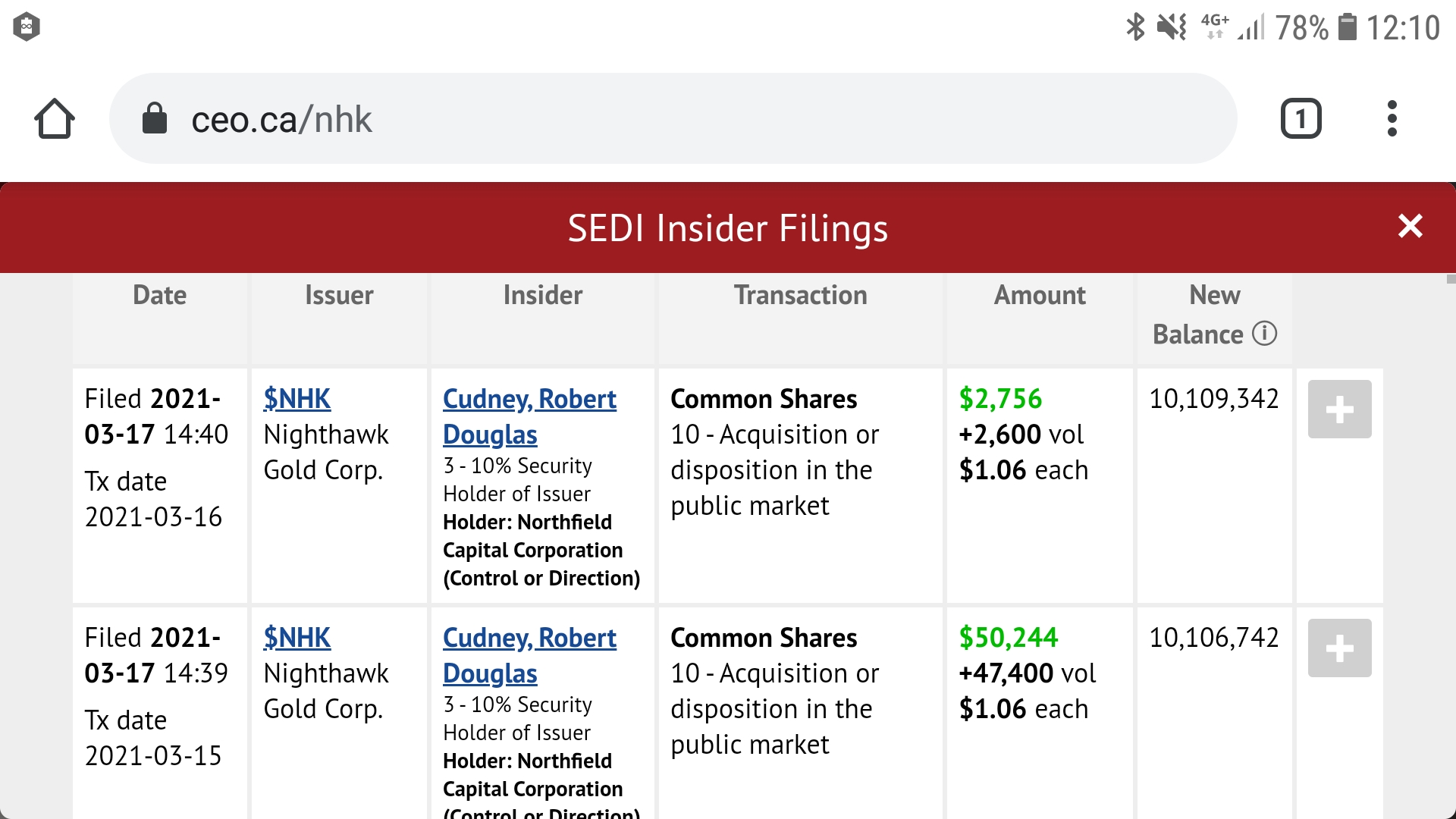Open the tab switcher showing 1 tab
This screenshot has width=1456, height=819.
coord(1301,119)
